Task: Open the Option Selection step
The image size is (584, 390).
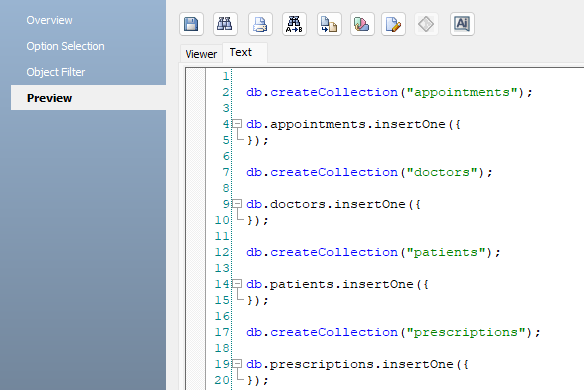Action: [65, 46]
